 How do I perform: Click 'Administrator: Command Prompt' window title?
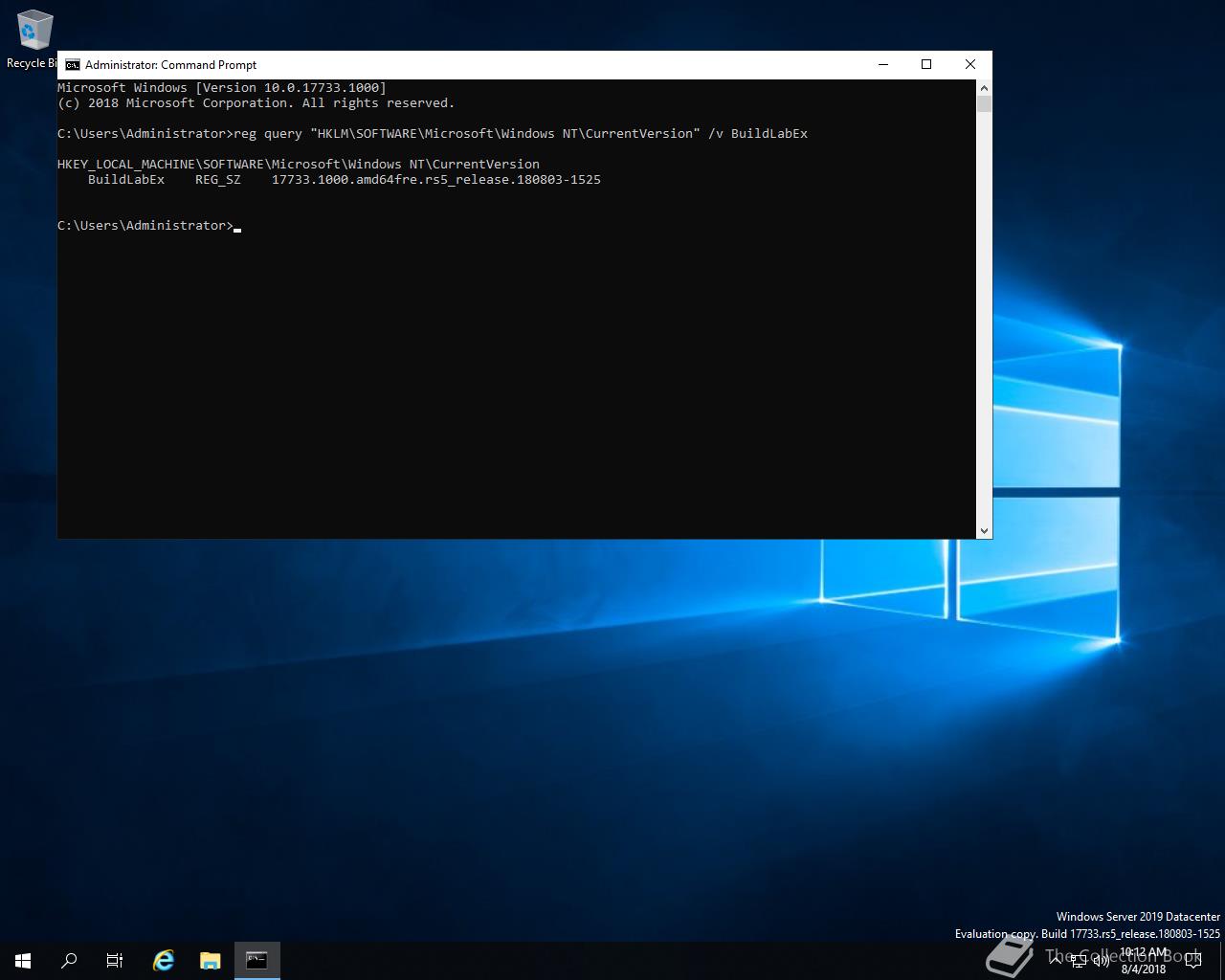tap(170, 65)
